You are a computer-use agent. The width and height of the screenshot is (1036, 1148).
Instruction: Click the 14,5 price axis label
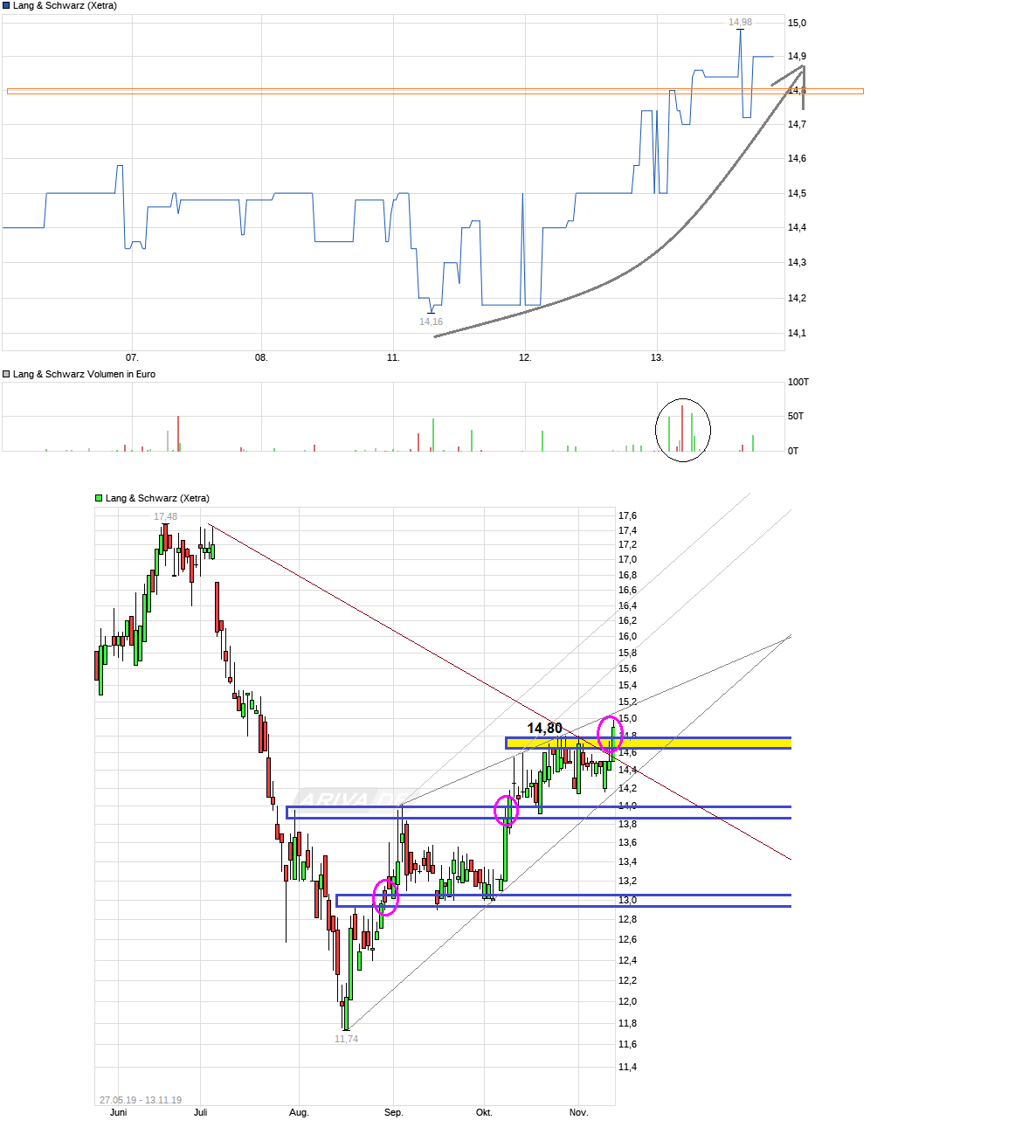point(797,193)
